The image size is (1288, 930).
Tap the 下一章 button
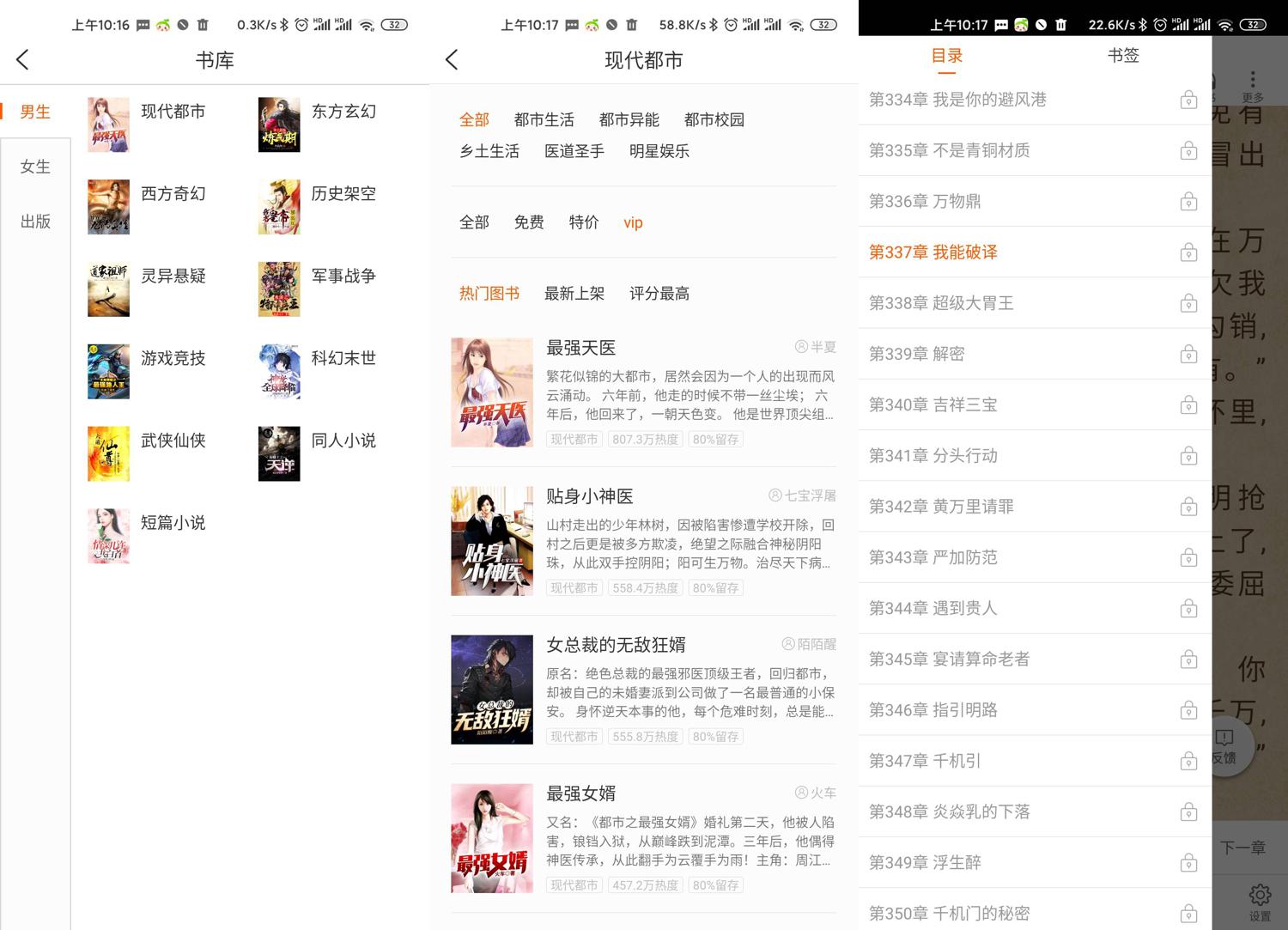1242,848
